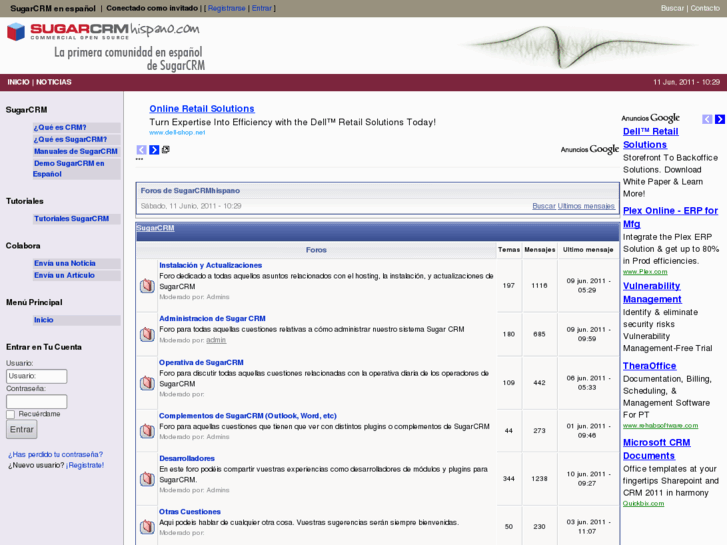Open Buscar in the top-right corner

click(672, 8)
